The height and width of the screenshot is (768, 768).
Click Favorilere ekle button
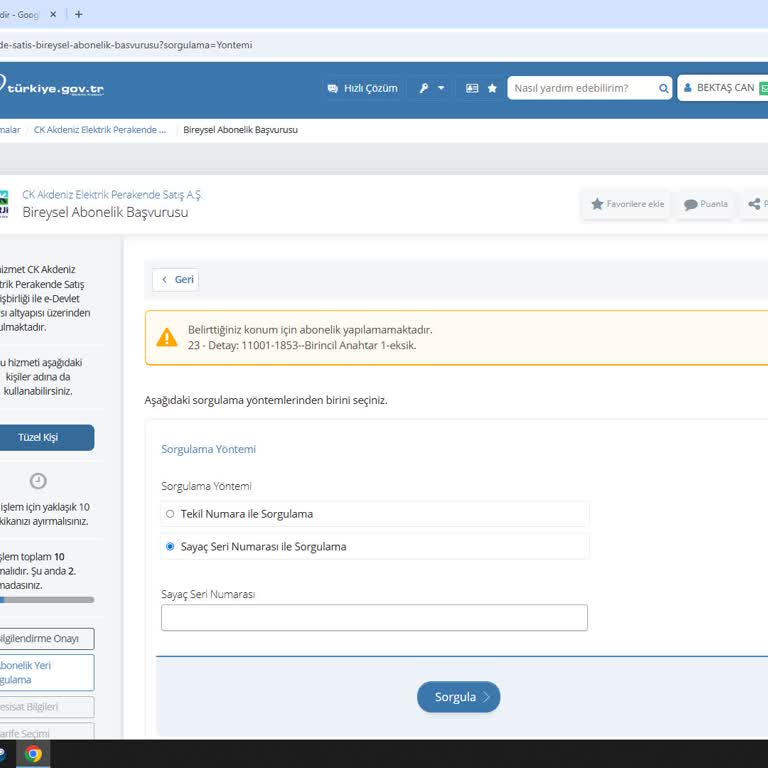[x=626, y=204]
